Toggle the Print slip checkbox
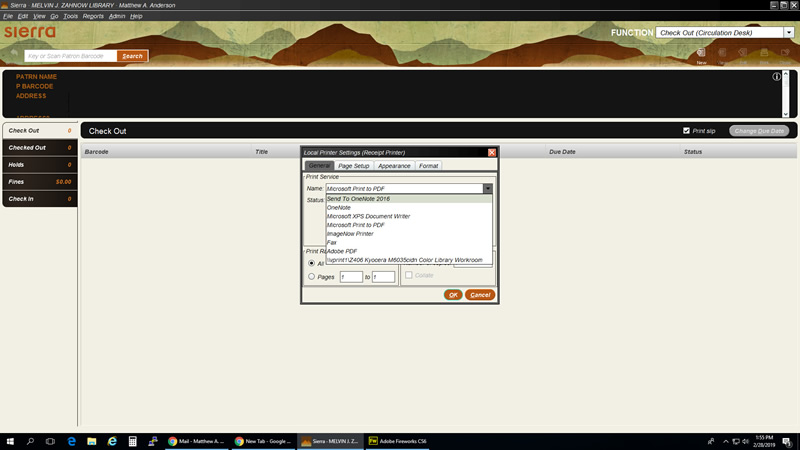Image resolution: width=800 pixels, height=450 pixels. coord(686,131)
